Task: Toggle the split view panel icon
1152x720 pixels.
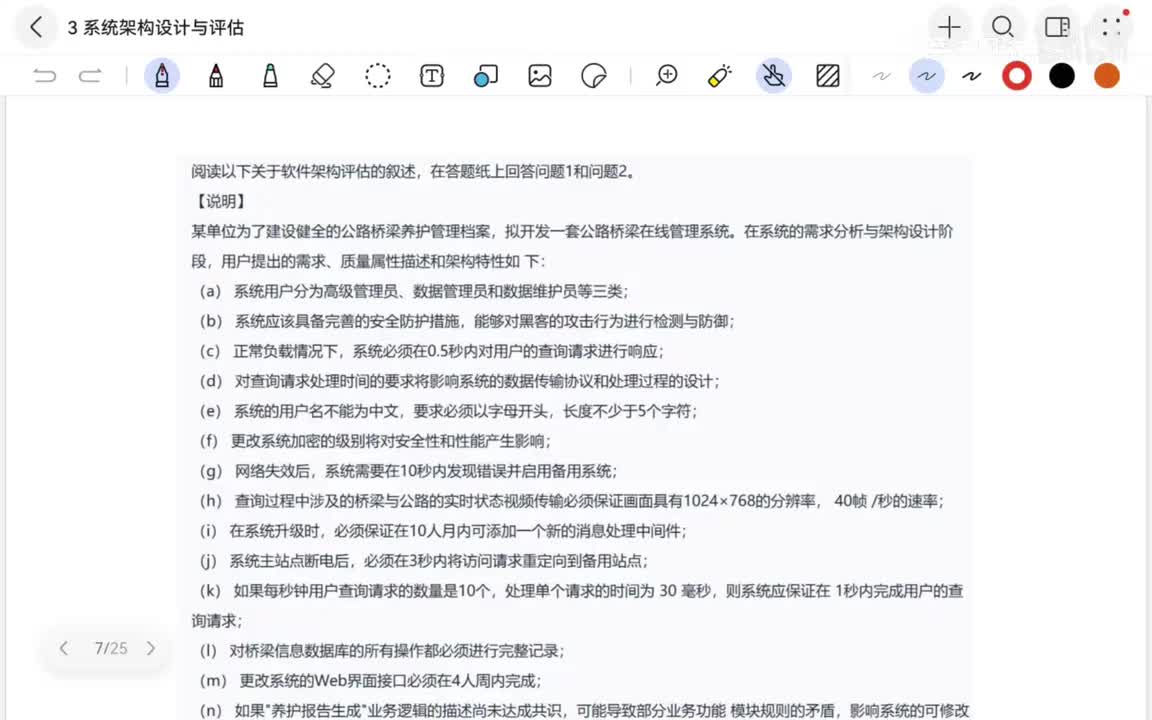Action: click(x=1057, y=27)
